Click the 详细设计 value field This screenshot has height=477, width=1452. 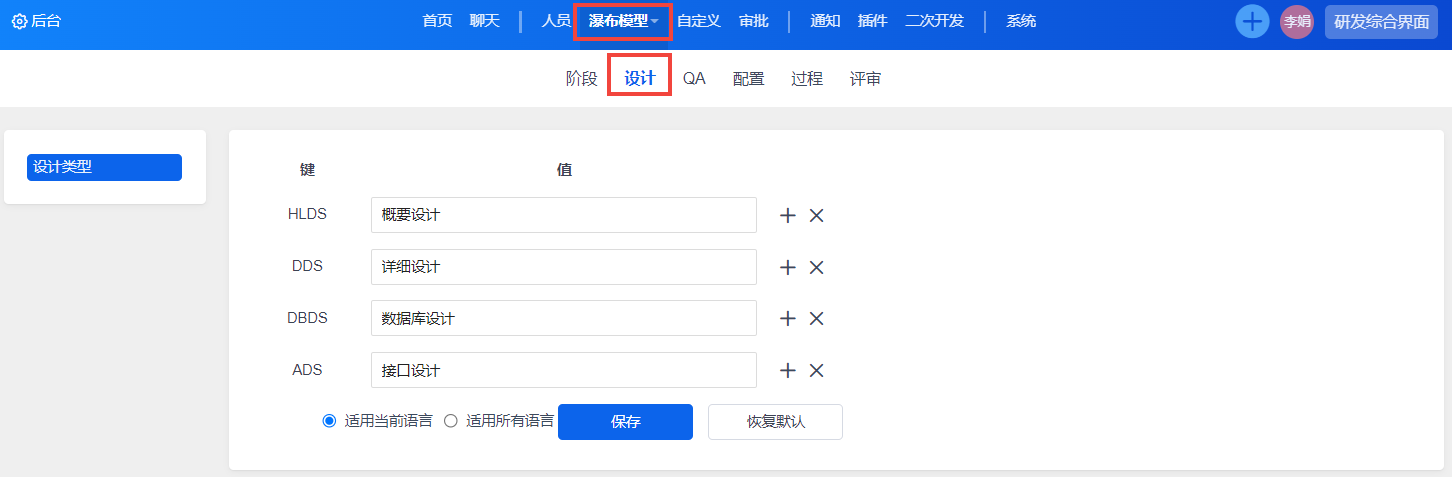tap(564, 267)
